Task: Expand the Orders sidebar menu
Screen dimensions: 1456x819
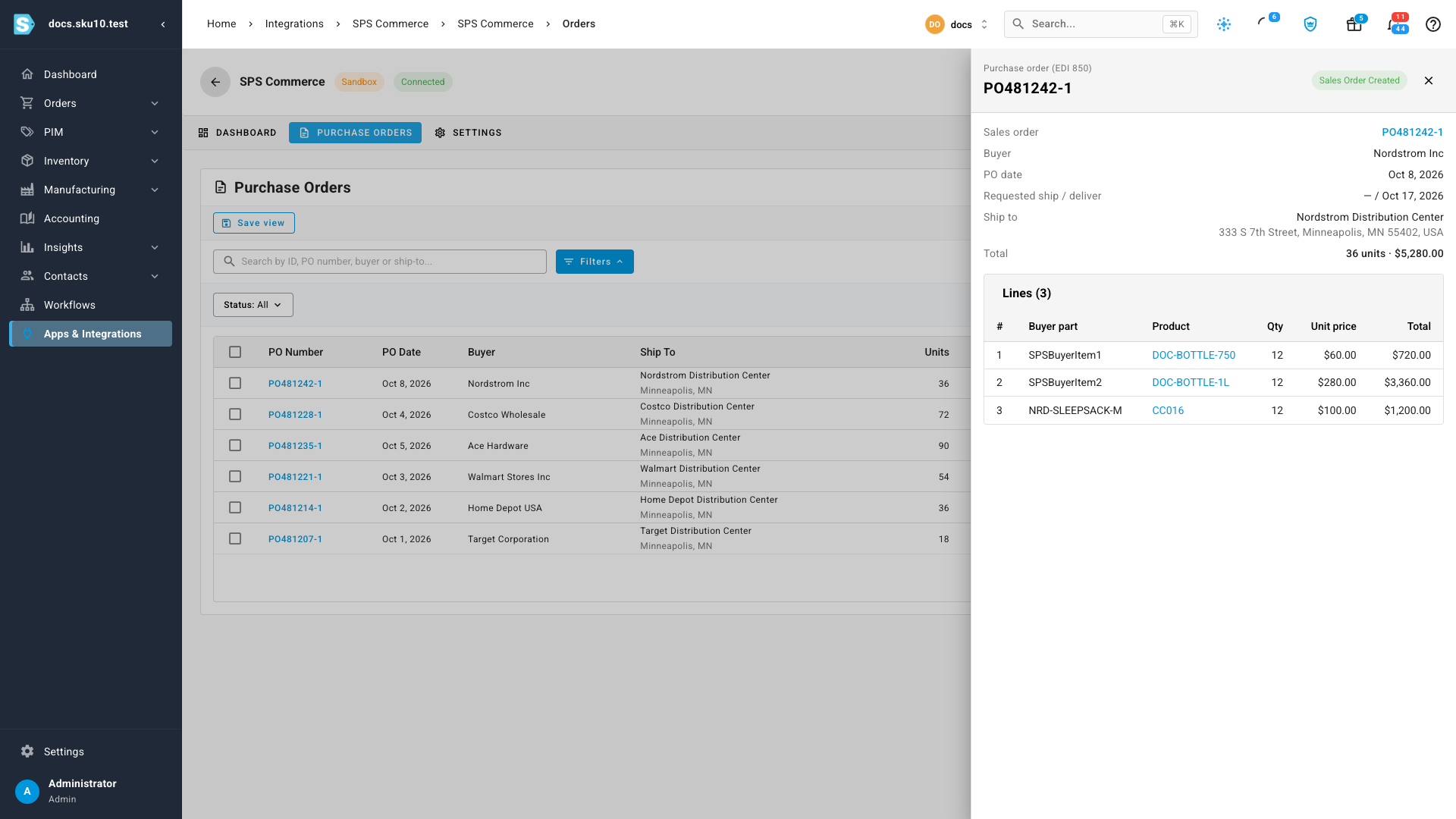Action: coord(91,103)
